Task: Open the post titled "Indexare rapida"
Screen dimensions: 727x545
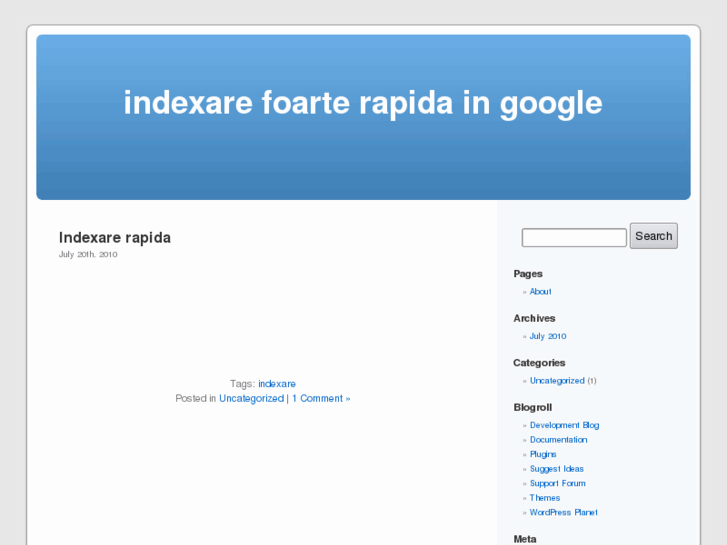Action: pyautogui.click(x=115, y=237)
